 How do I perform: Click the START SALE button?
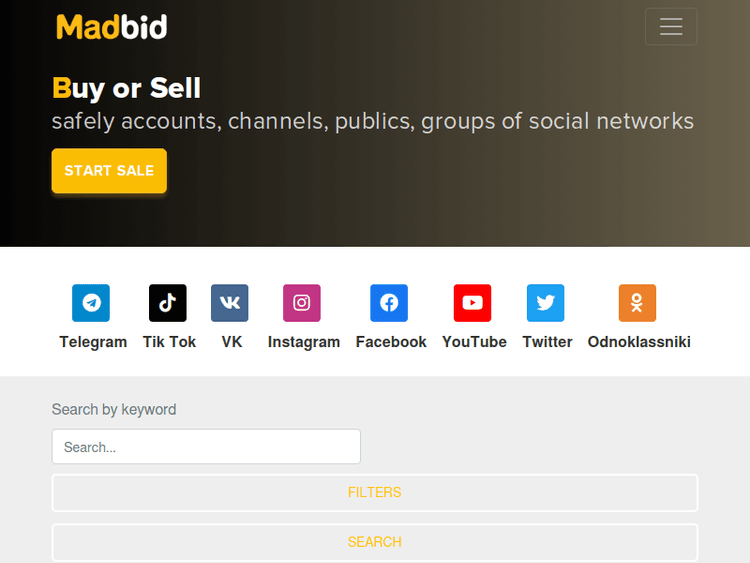pos(109,171)
